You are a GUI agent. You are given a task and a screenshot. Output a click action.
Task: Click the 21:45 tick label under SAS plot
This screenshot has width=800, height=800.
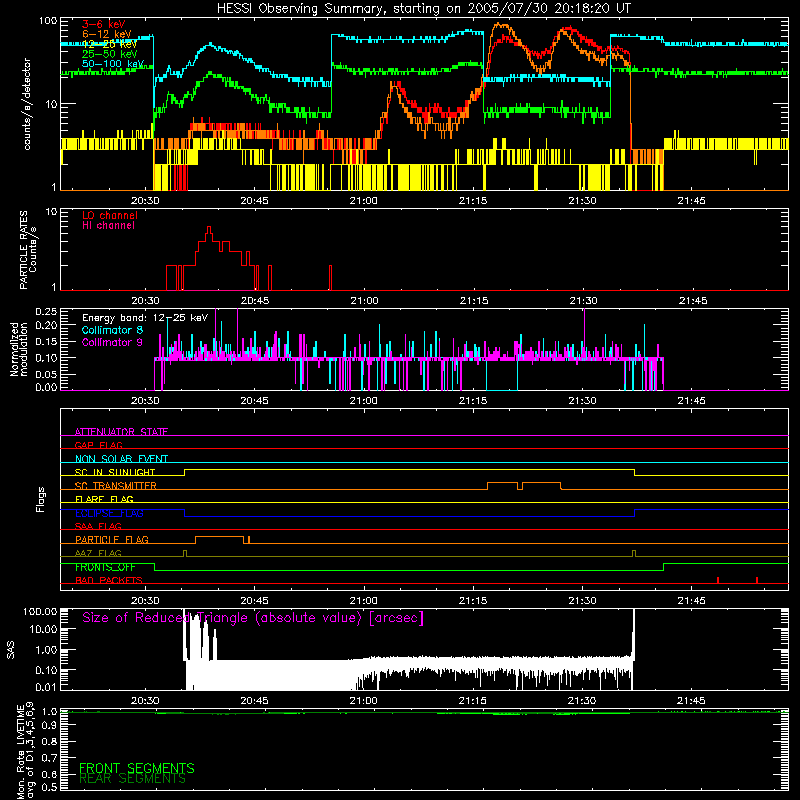[x=691, y=701]
